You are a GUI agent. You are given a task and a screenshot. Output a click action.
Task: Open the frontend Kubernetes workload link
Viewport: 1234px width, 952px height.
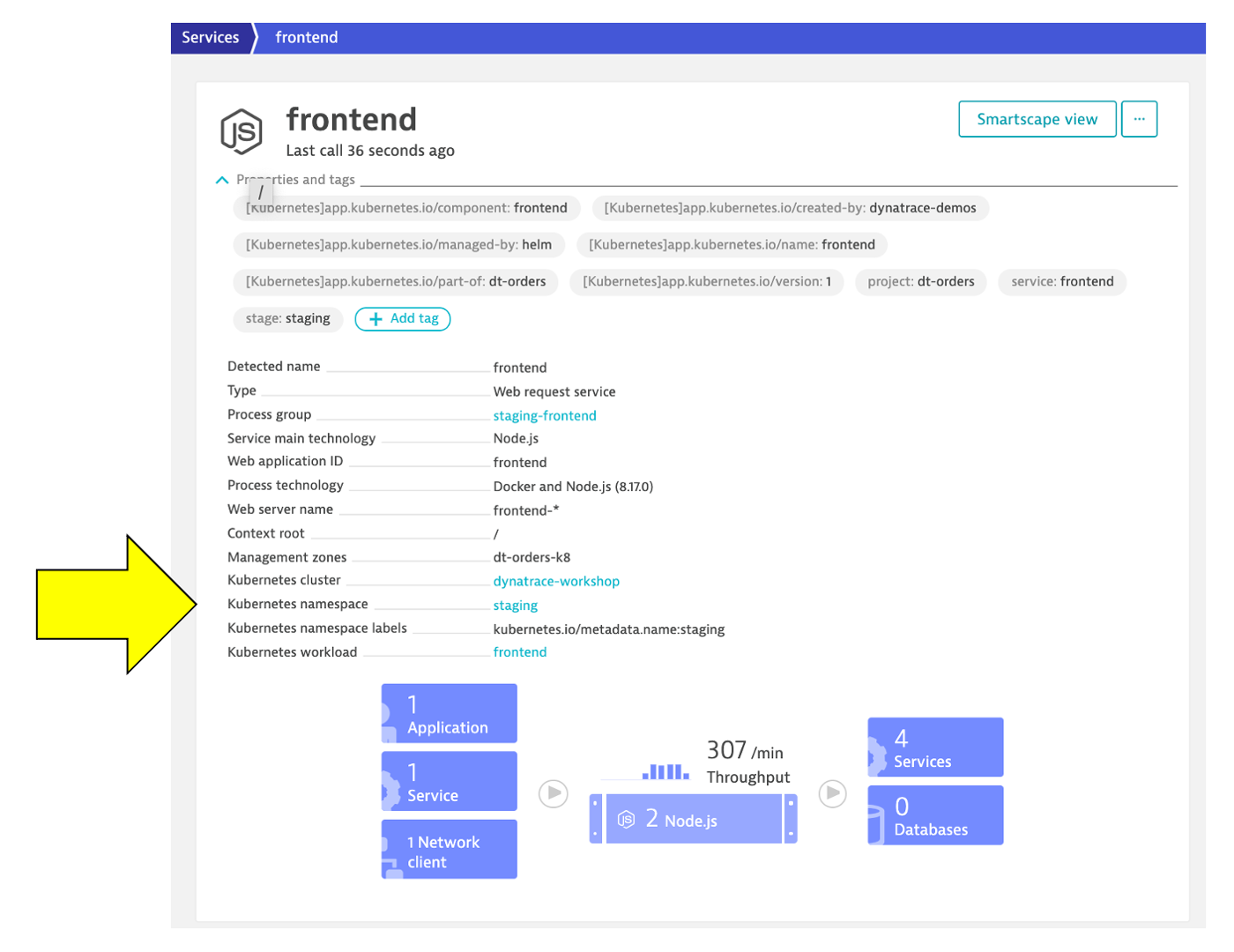[x=520, y=652]
